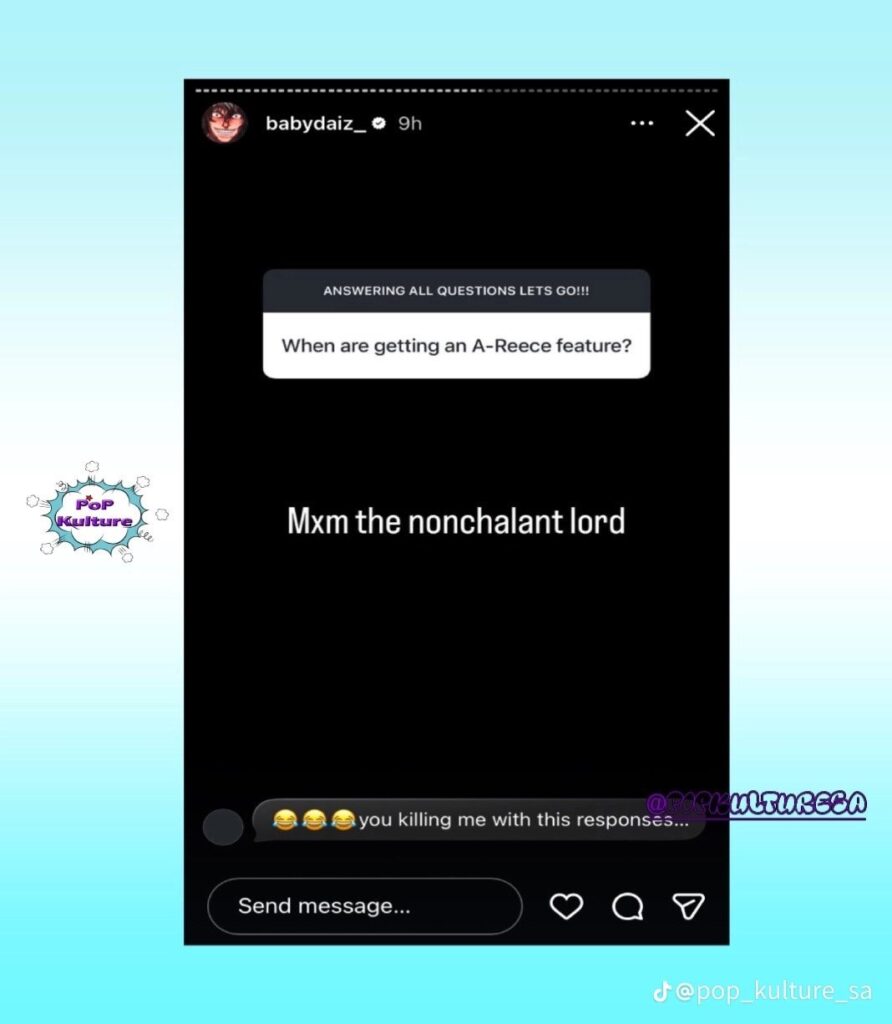Click the purple @popkulturesa watermark
Screen dimensions: 892x1024
pos(757,805)
